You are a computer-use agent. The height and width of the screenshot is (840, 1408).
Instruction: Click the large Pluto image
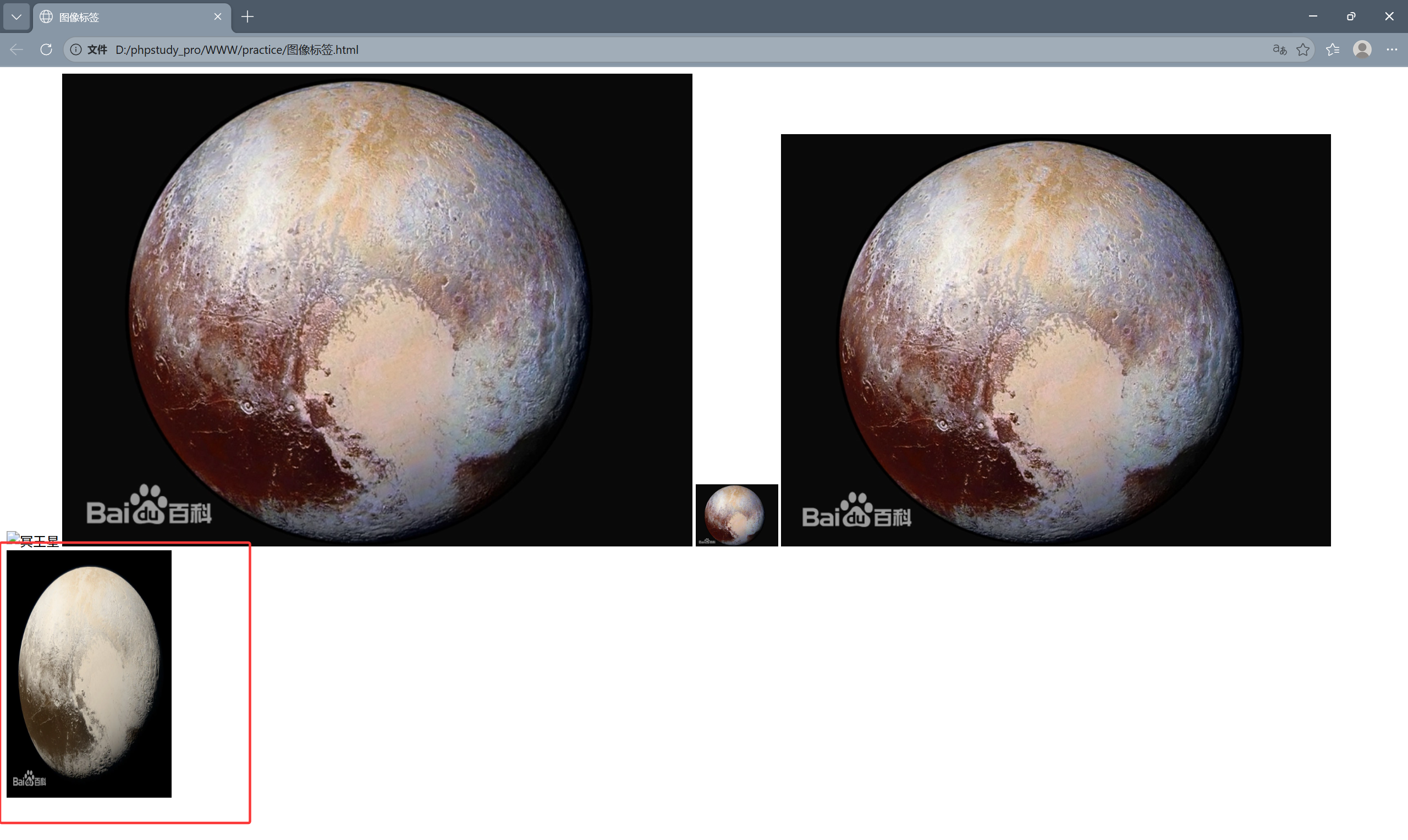click(377, 310)
